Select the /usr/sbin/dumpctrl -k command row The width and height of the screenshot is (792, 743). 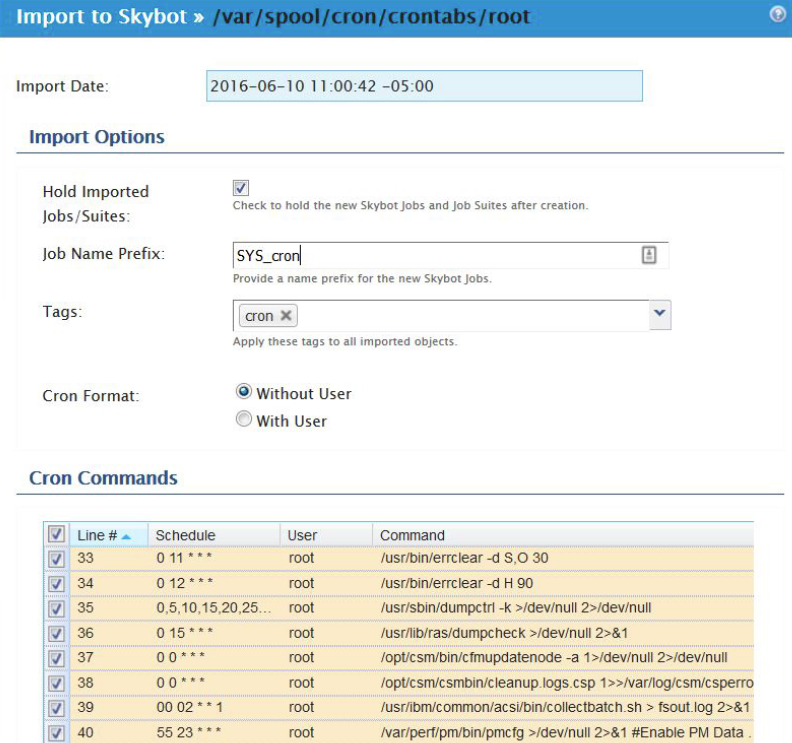[399, 608]
